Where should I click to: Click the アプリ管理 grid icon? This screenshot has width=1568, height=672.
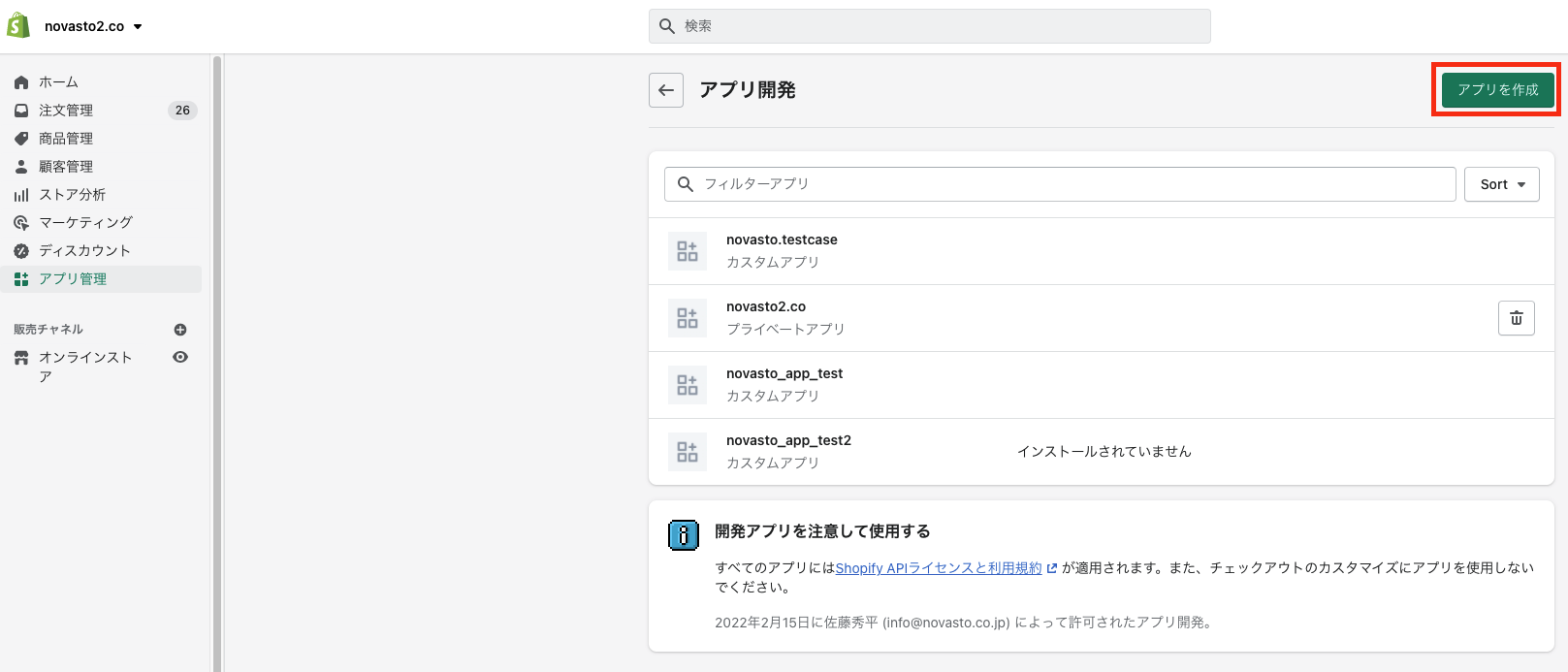point(21,279)
